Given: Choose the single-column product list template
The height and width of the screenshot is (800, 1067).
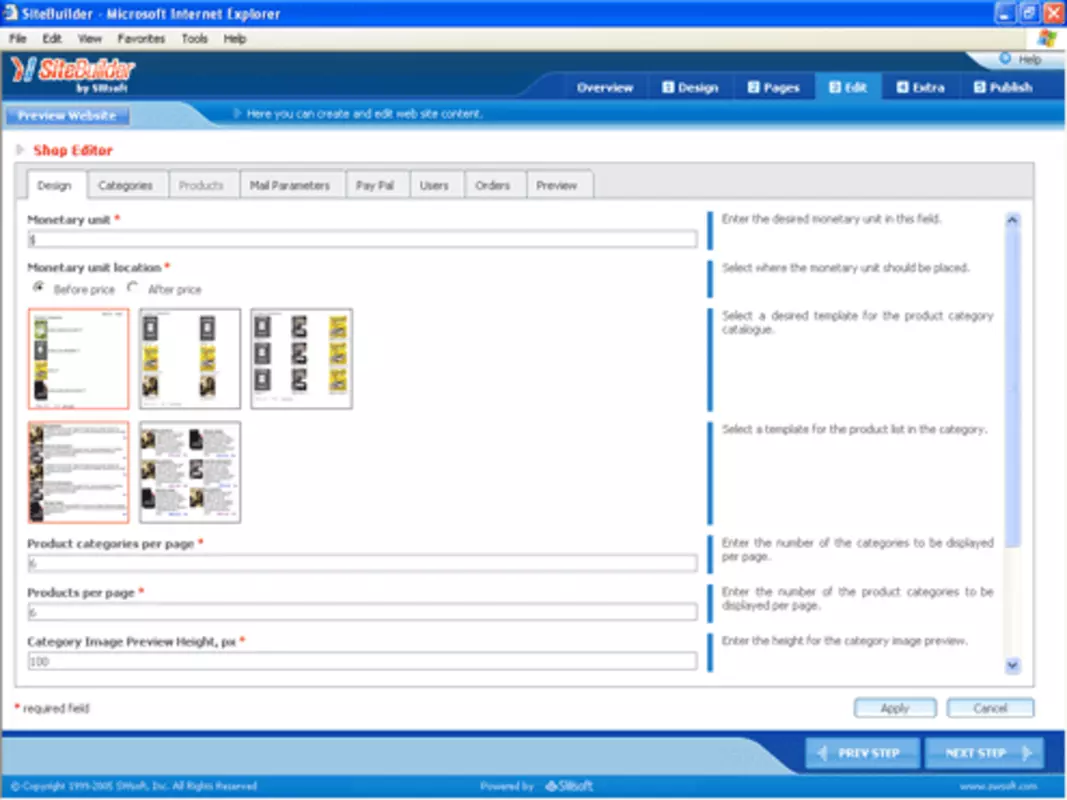Looking at the screenshot, I should [78, 472].
